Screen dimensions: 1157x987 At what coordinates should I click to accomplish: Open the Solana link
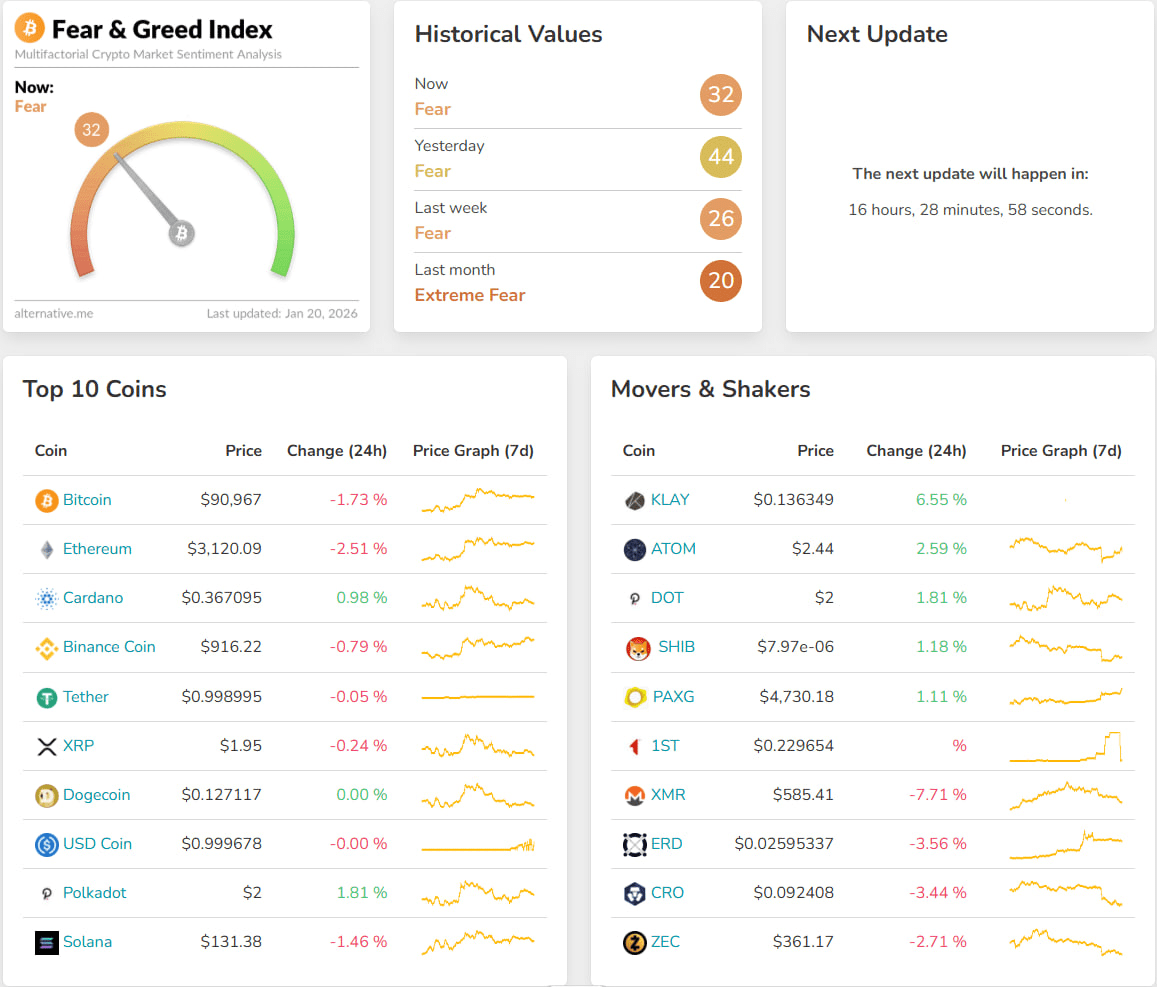click(87, 942)
